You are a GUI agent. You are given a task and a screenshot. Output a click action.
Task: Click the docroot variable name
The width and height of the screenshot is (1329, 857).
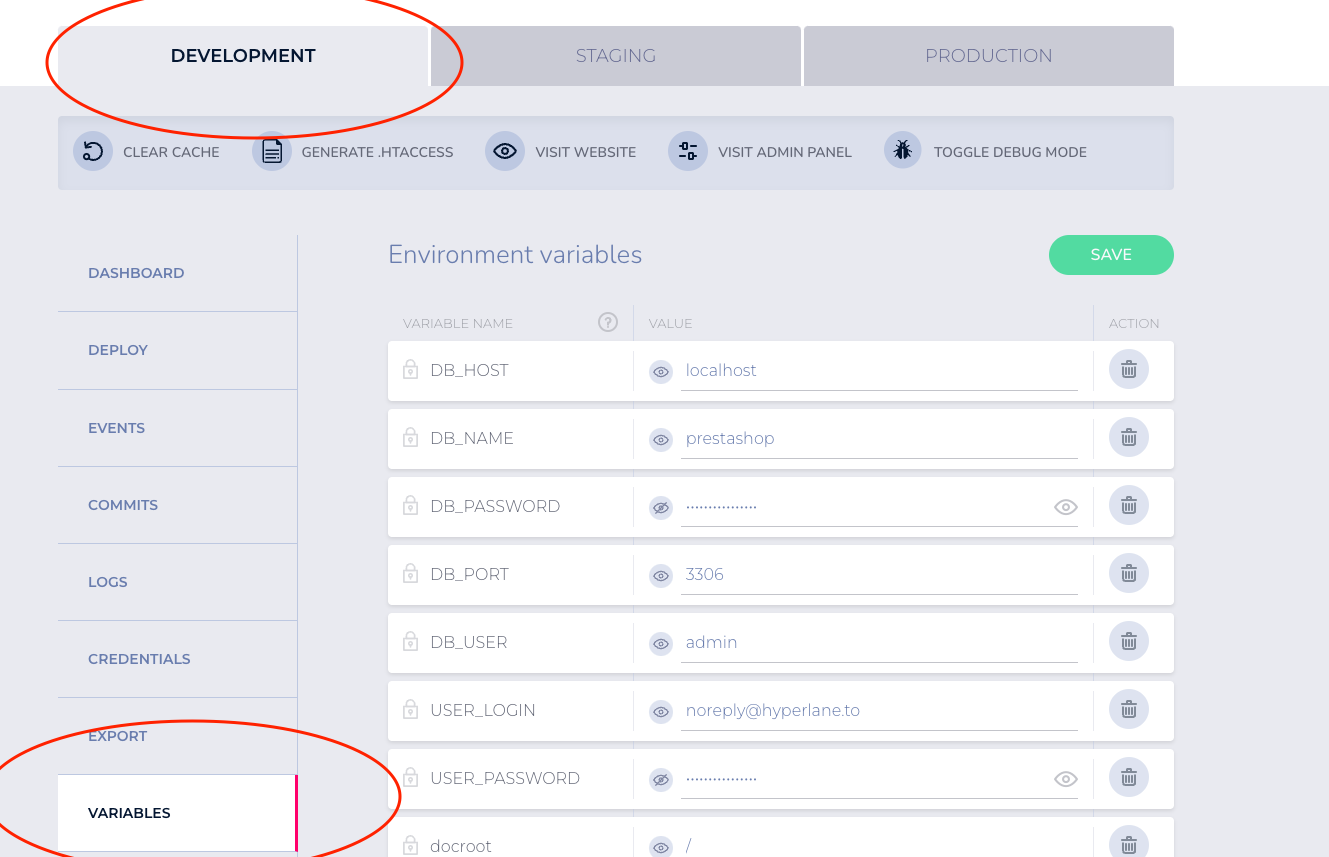click(461, 846)
